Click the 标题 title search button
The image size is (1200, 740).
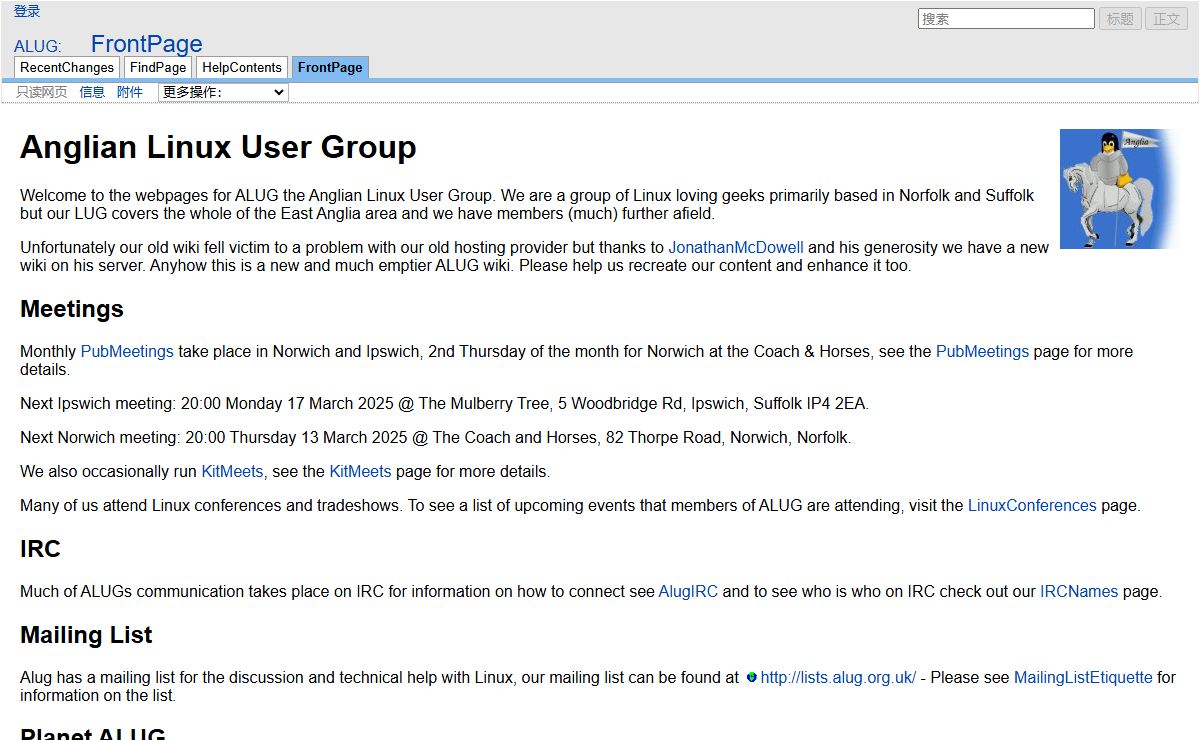(x=1120, y=19)
